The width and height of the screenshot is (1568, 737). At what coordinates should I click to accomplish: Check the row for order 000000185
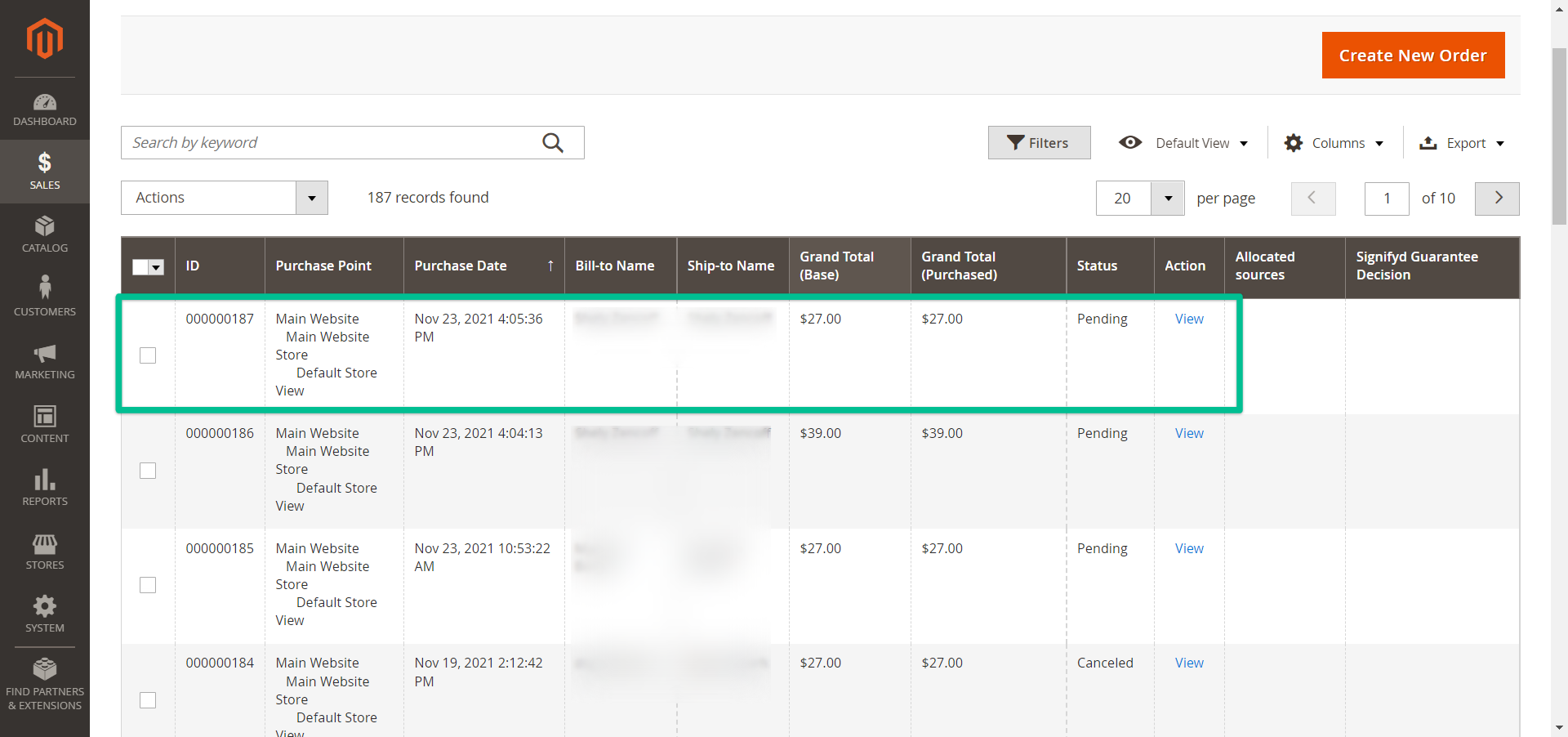point(148,585)
